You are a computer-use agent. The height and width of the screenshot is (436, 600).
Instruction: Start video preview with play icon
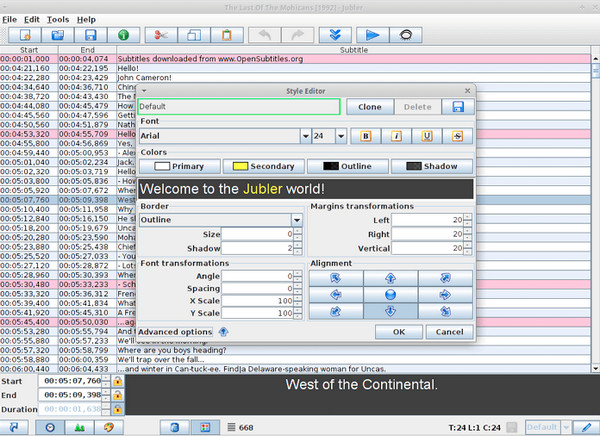point(372,35)
